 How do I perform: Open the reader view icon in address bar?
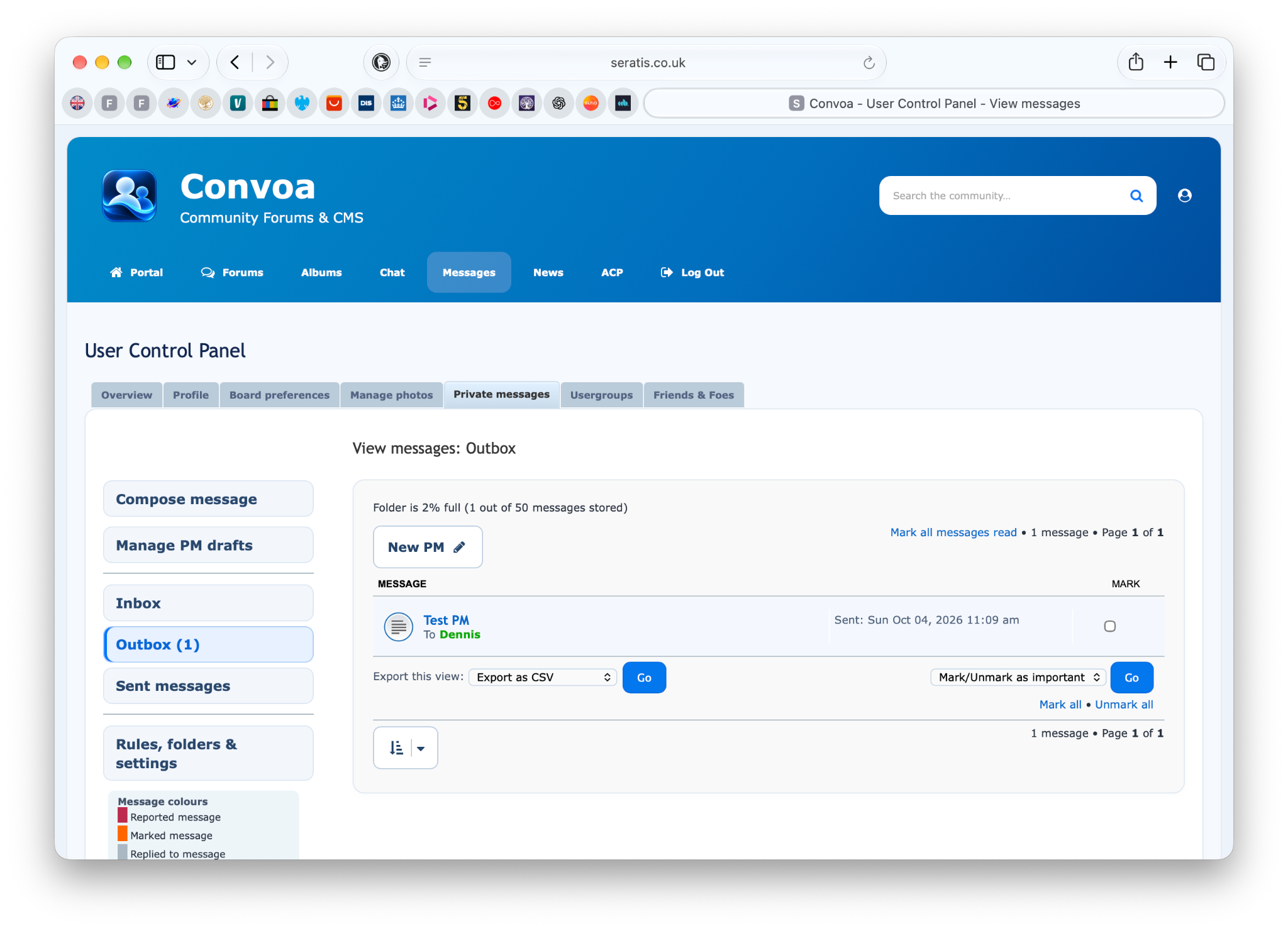425,62
